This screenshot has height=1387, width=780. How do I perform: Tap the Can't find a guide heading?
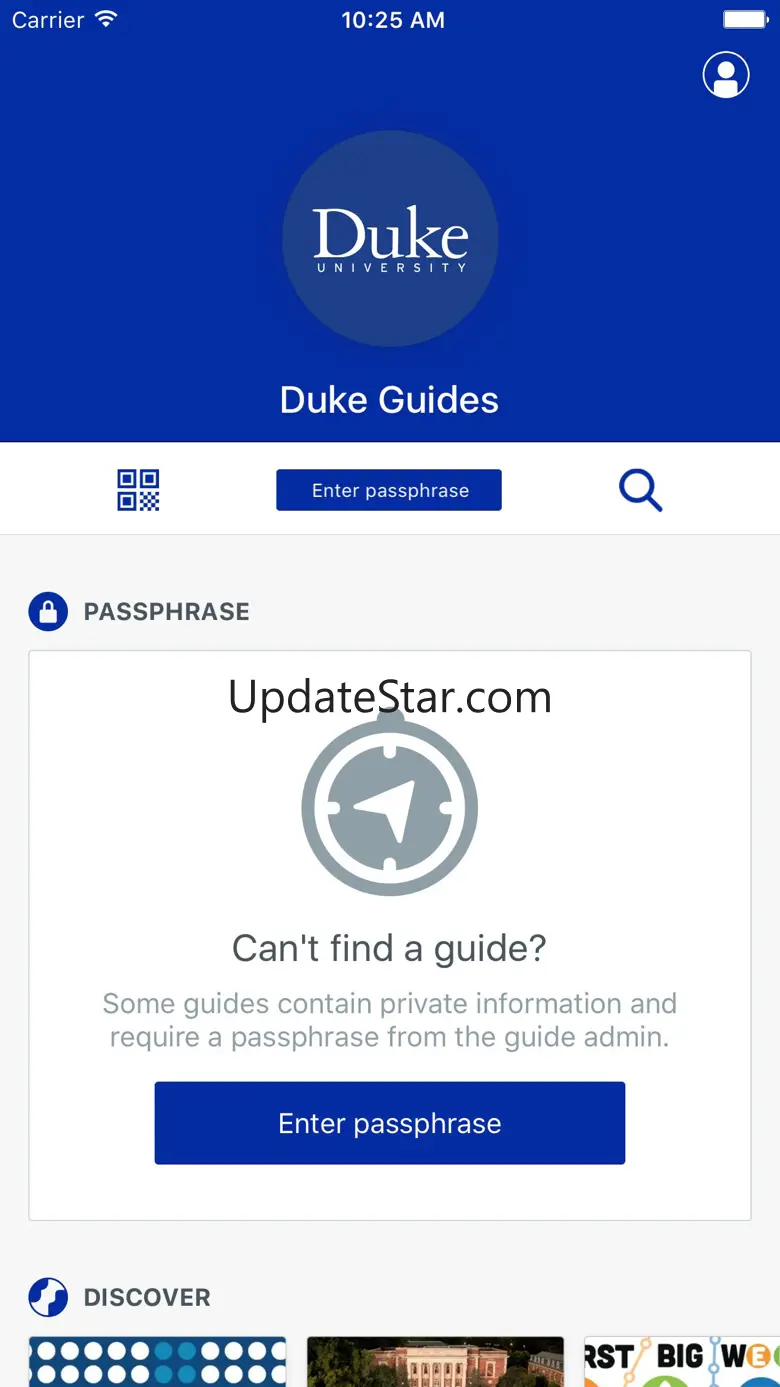(389, 948)
